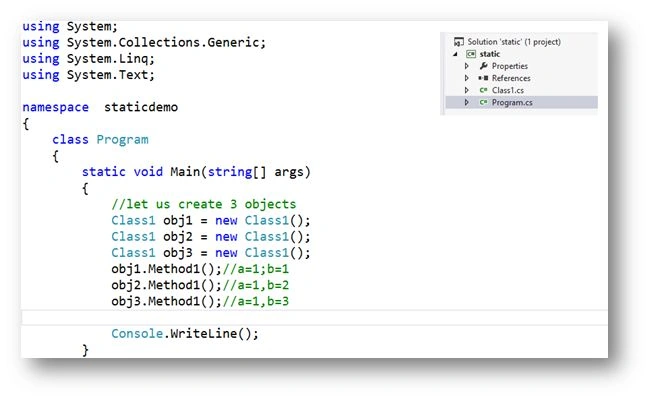Click the wrench icon for Properties
This screenshot has width=650, height=400.
tap(483, 66)
